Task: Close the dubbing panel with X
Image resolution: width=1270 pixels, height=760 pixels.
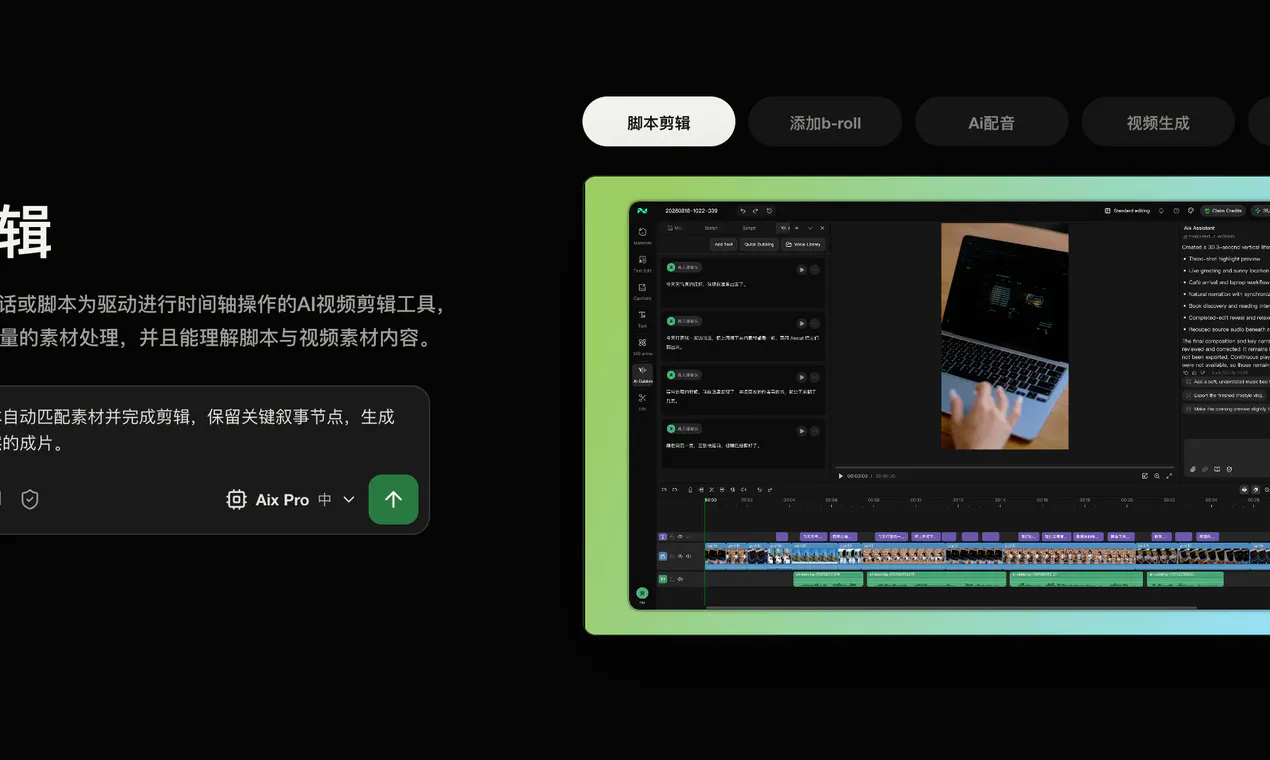Action: pos(822,228)
